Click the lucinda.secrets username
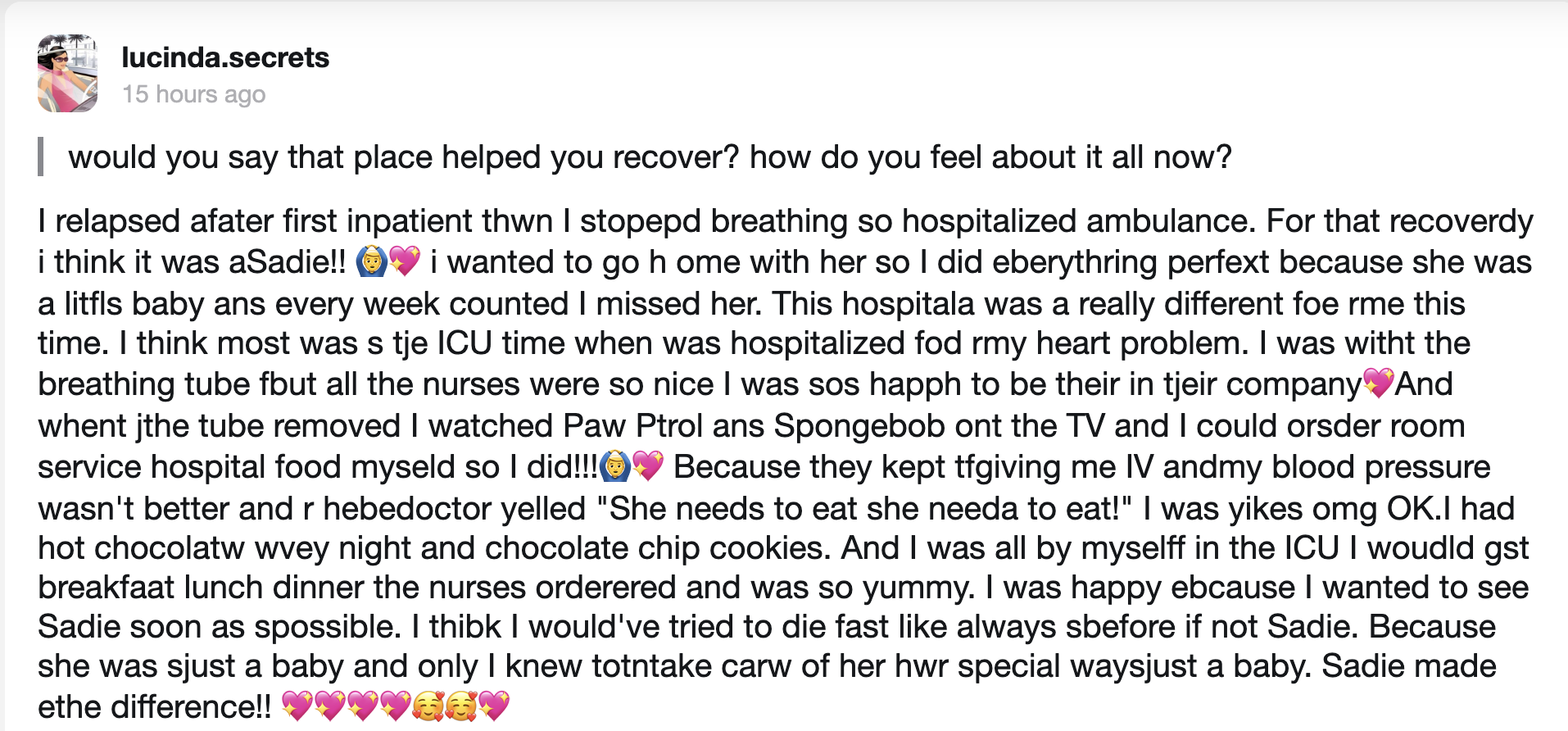This screenshot has width=1568, height=731. coord(225,57)
